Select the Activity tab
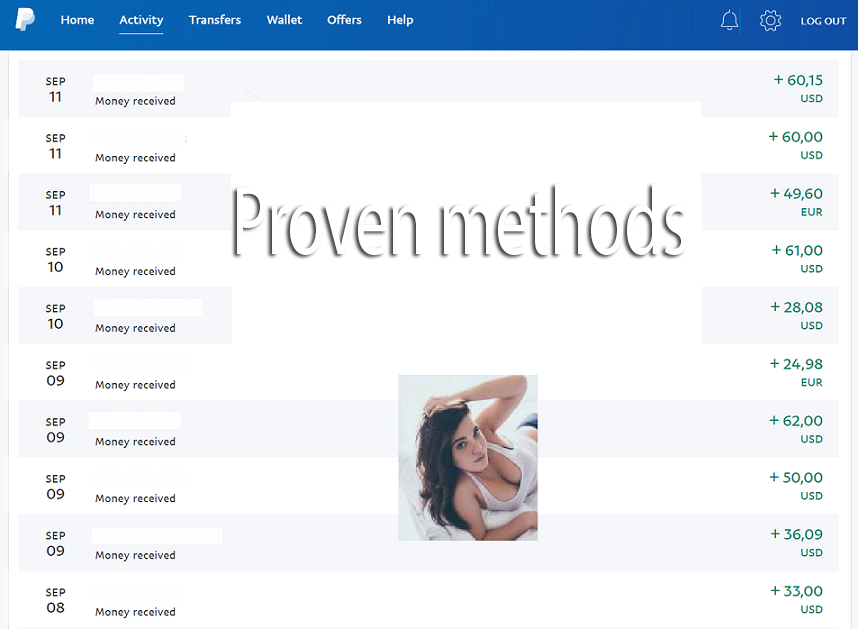This screenshot has height=629, width=858. coord(141,20)
